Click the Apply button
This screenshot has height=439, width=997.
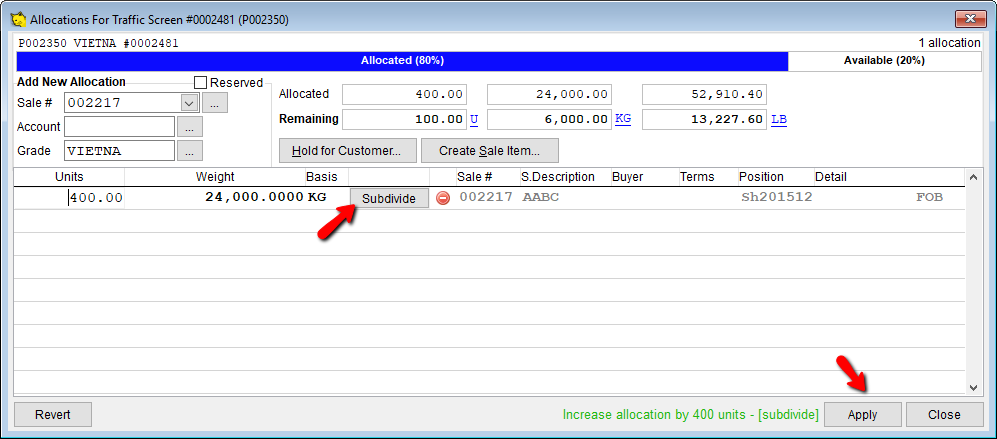click(862, 415)
